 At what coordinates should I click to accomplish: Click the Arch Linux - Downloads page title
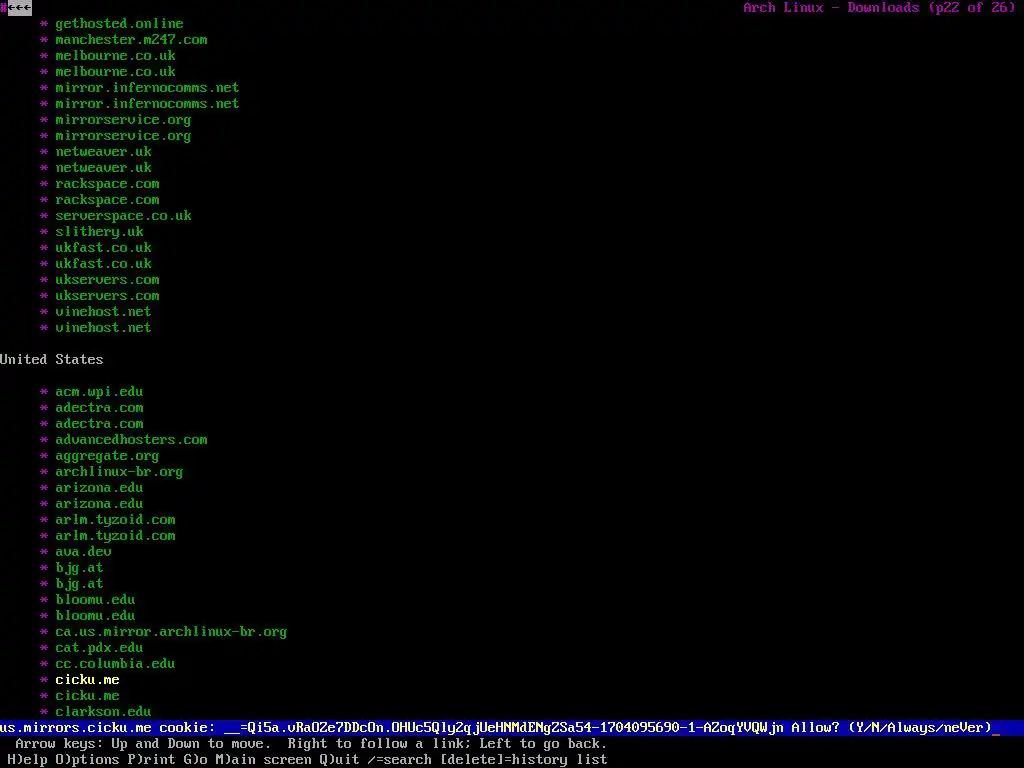pyautogui.click(x=880, y=8)
